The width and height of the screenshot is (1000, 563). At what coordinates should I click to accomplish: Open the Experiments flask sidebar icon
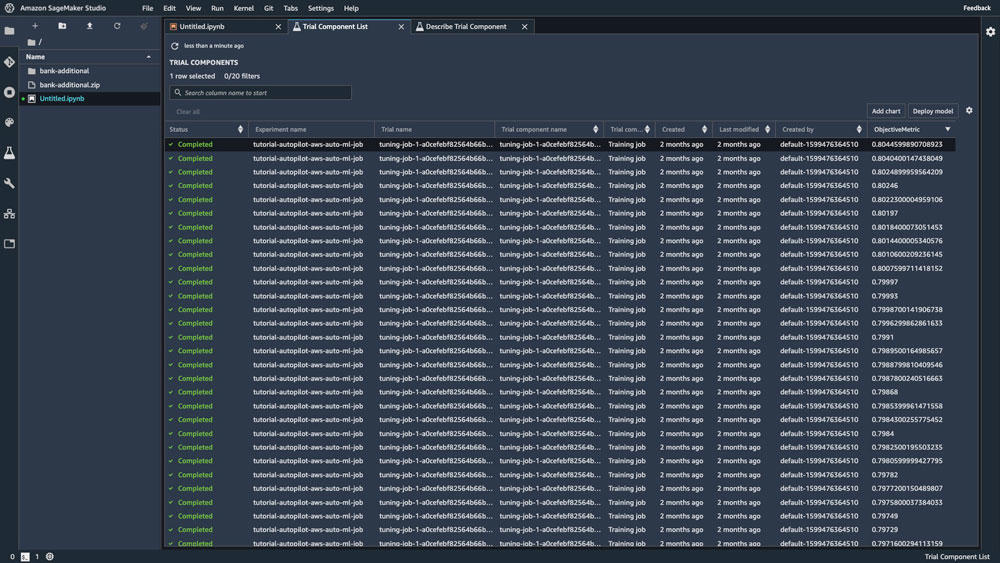point(10,153)
